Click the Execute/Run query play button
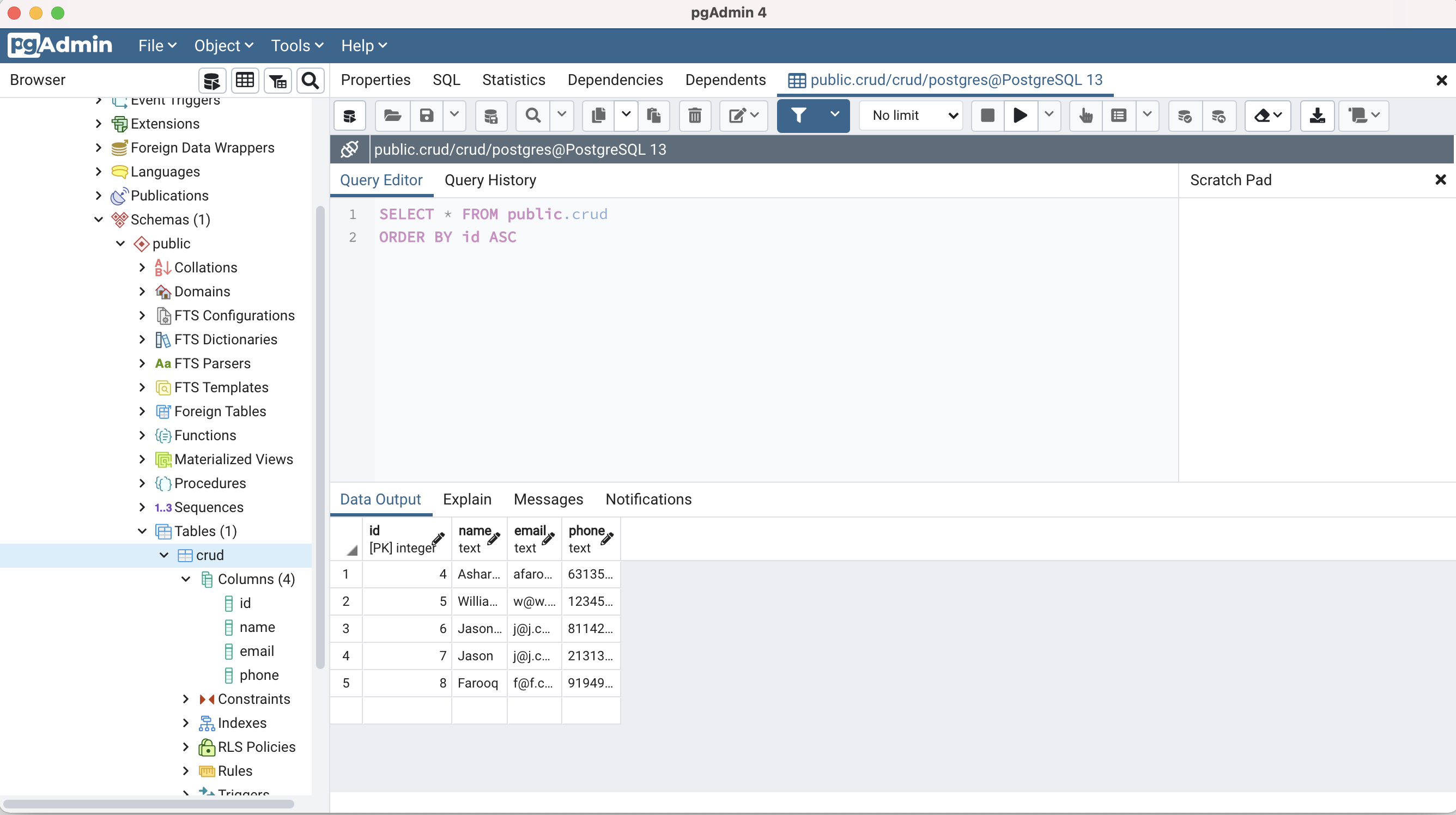The image size is (1456, 815). (x=1020, y=116)
